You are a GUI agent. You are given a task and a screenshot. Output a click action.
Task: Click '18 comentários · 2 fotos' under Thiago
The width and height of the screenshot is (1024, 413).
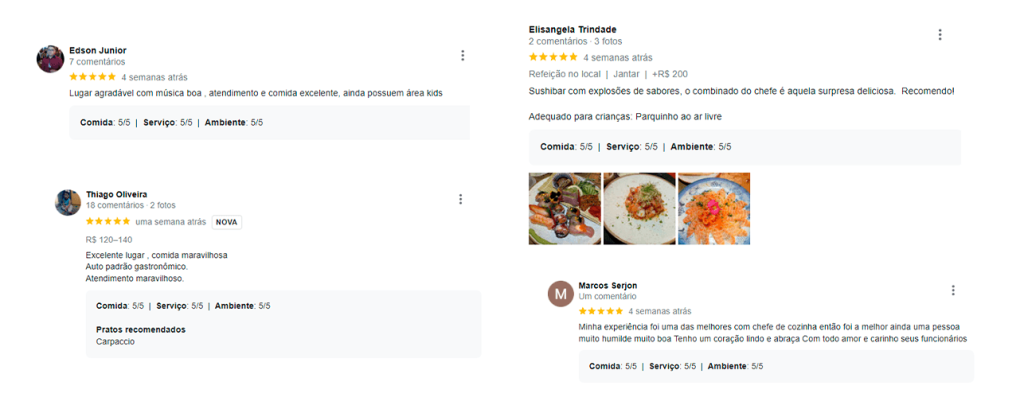pyautogui.click(x=131, y=205)
